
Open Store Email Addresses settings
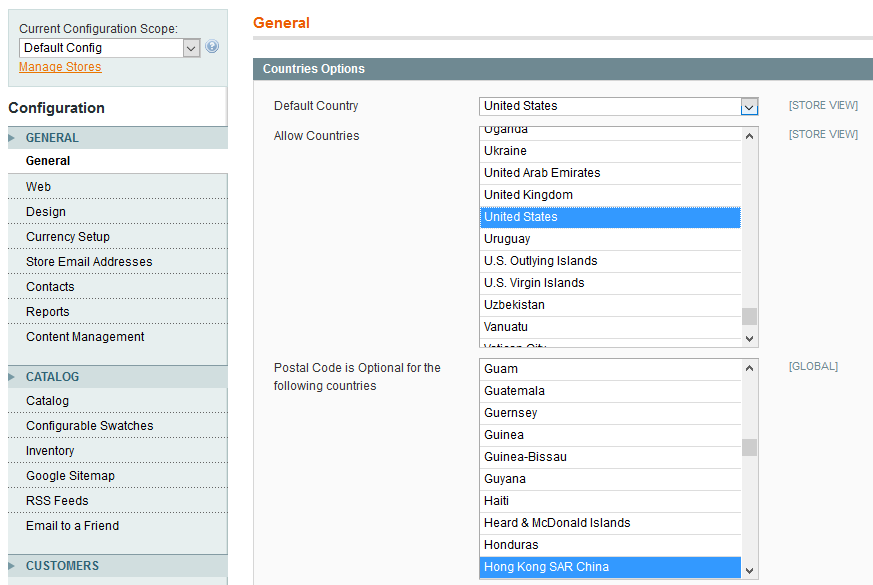89,262
